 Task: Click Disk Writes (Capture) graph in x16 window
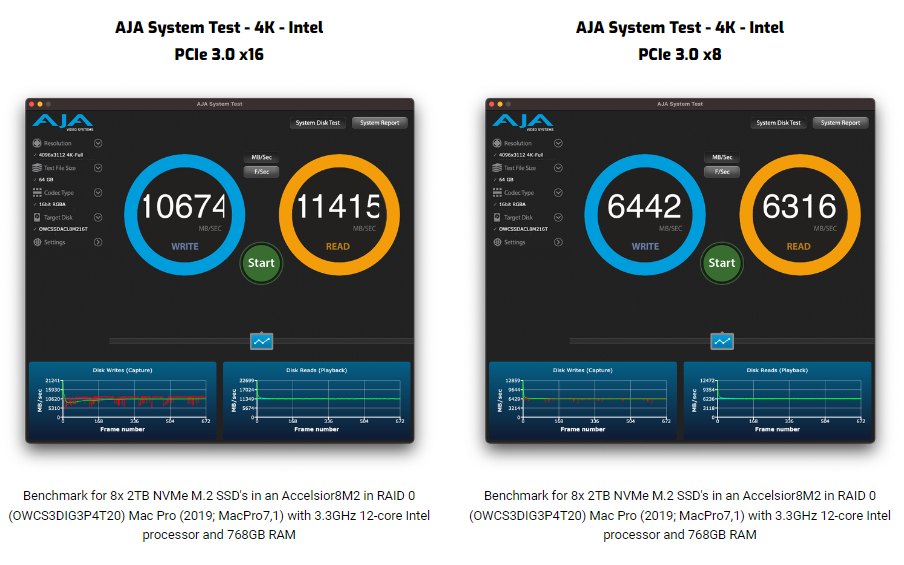pos(123,401)
